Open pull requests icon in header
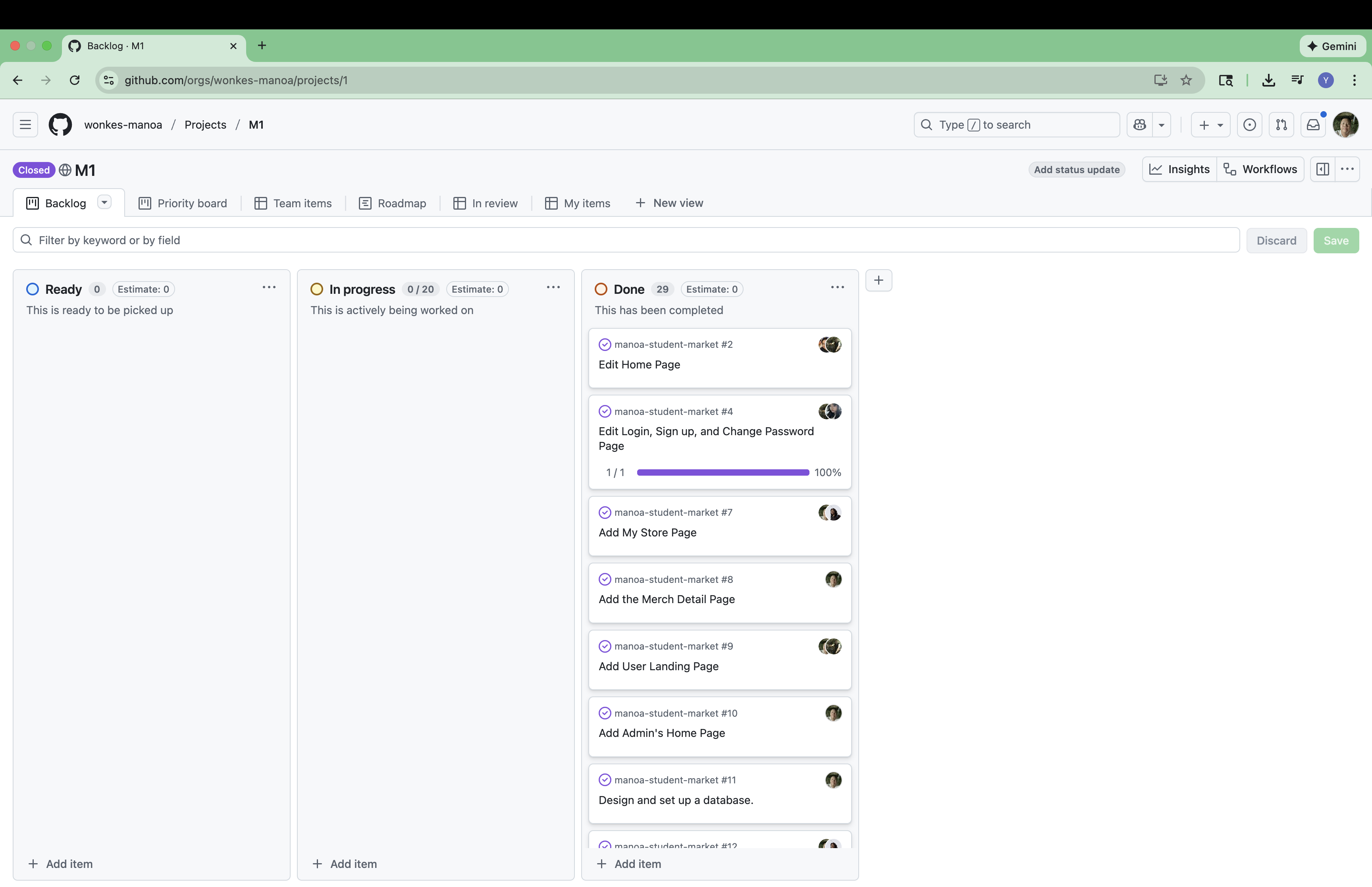This screenshot has height=887, width=1372. [x=1281, y=124]
